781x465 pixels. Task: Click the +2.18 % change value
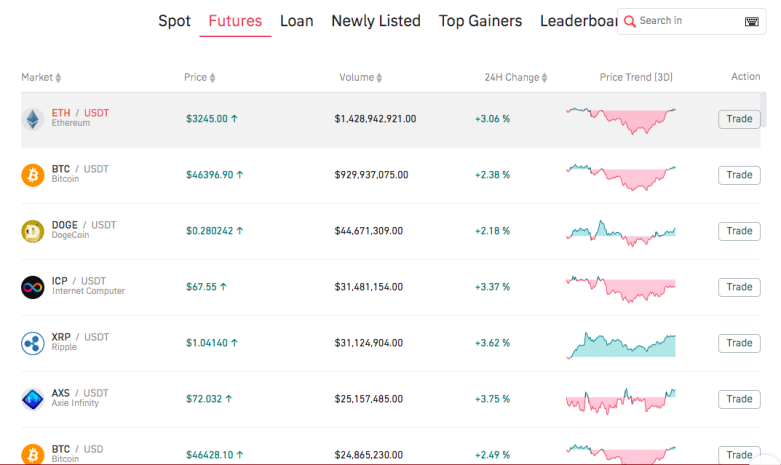pyautogui.click(x=493, y=231)
